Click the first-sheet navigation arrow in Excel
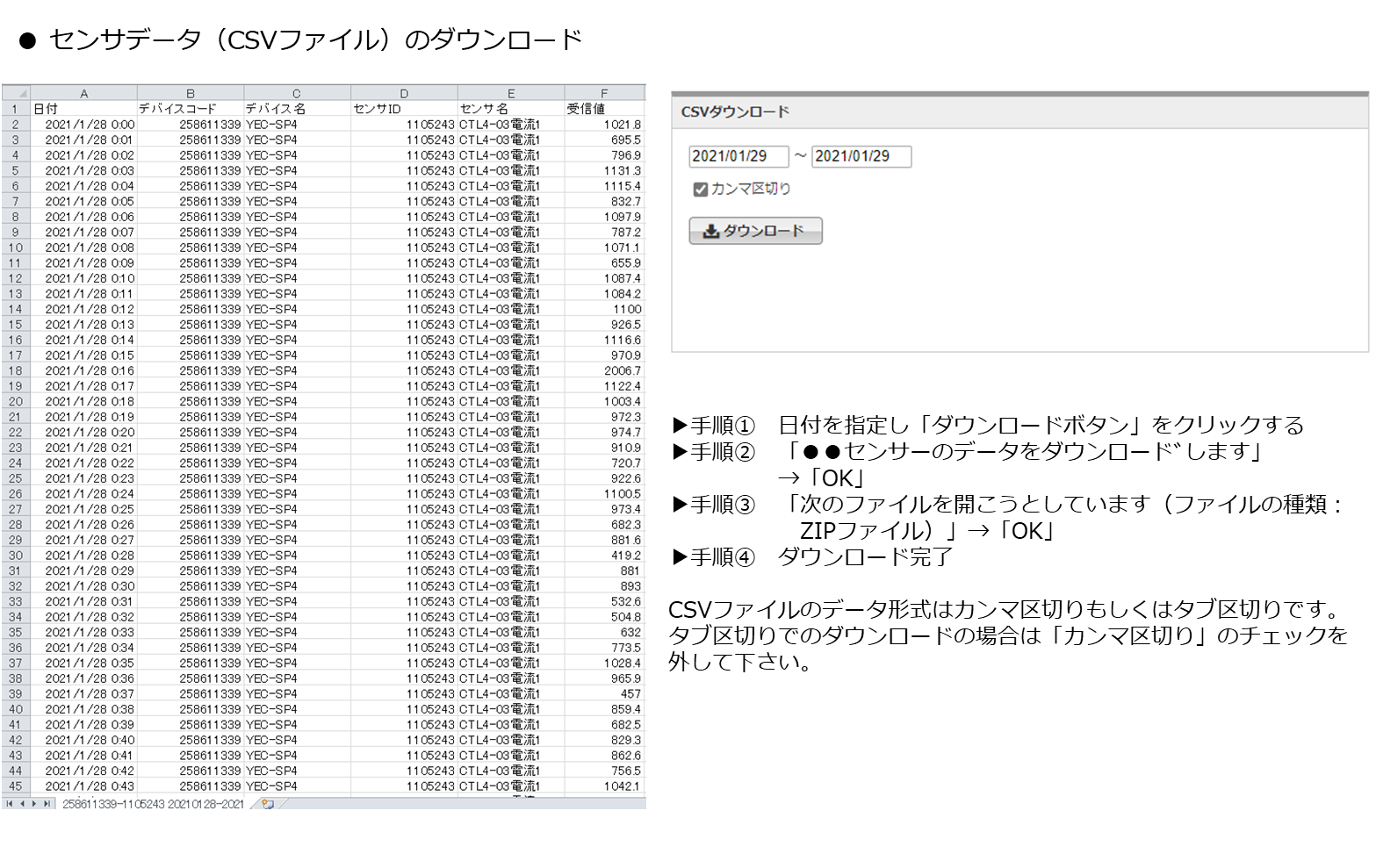 [10, 804]
